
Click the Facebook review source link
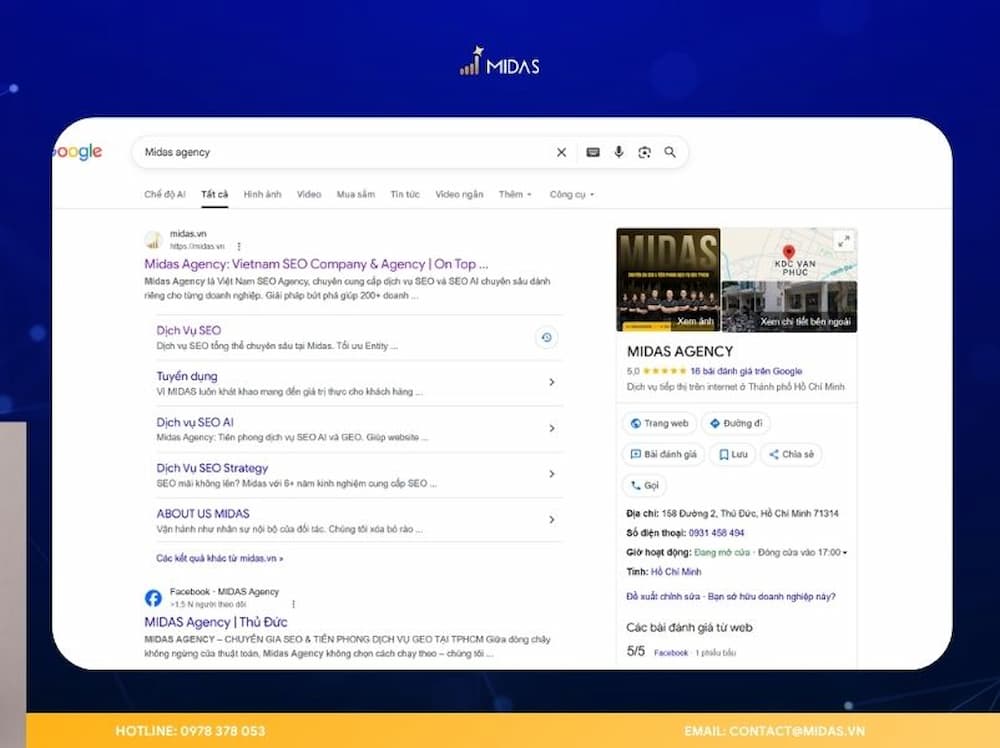(x=671, y=653)
